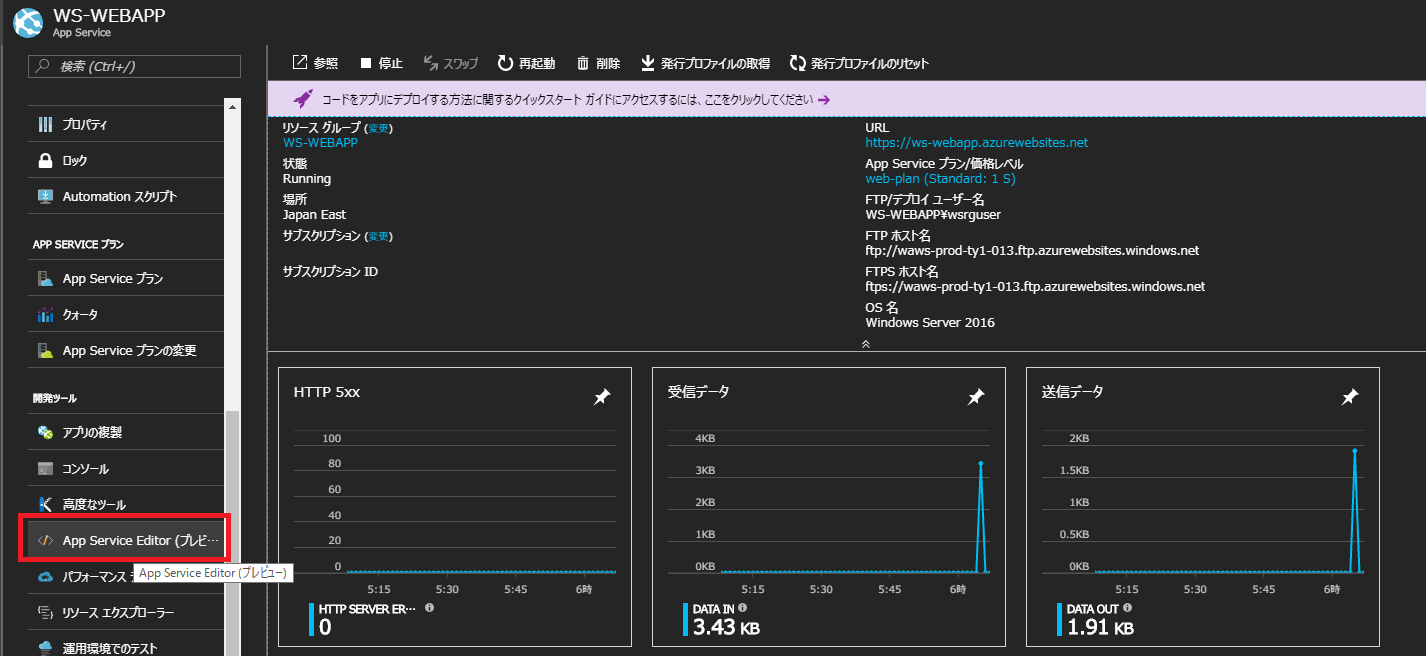Viewport: 1426px width, 656px height.
Task: Click the purple arrow in quickstart banner
Action: pyautogui.click(x=824, y=100)
